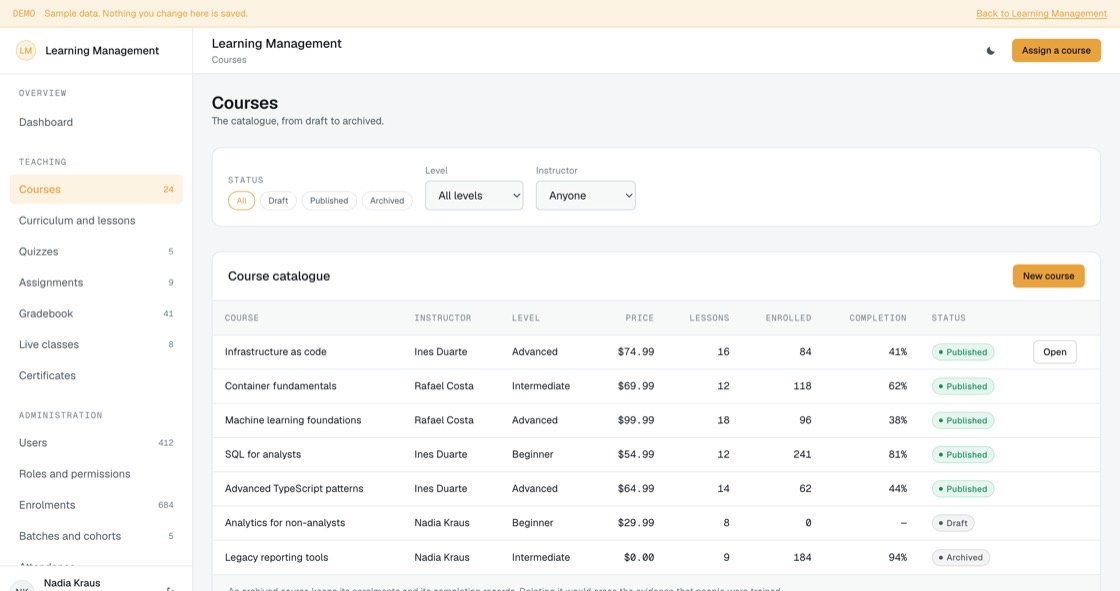Open Enrolments page
1120x591 pixels.
(x=96, y=505)
